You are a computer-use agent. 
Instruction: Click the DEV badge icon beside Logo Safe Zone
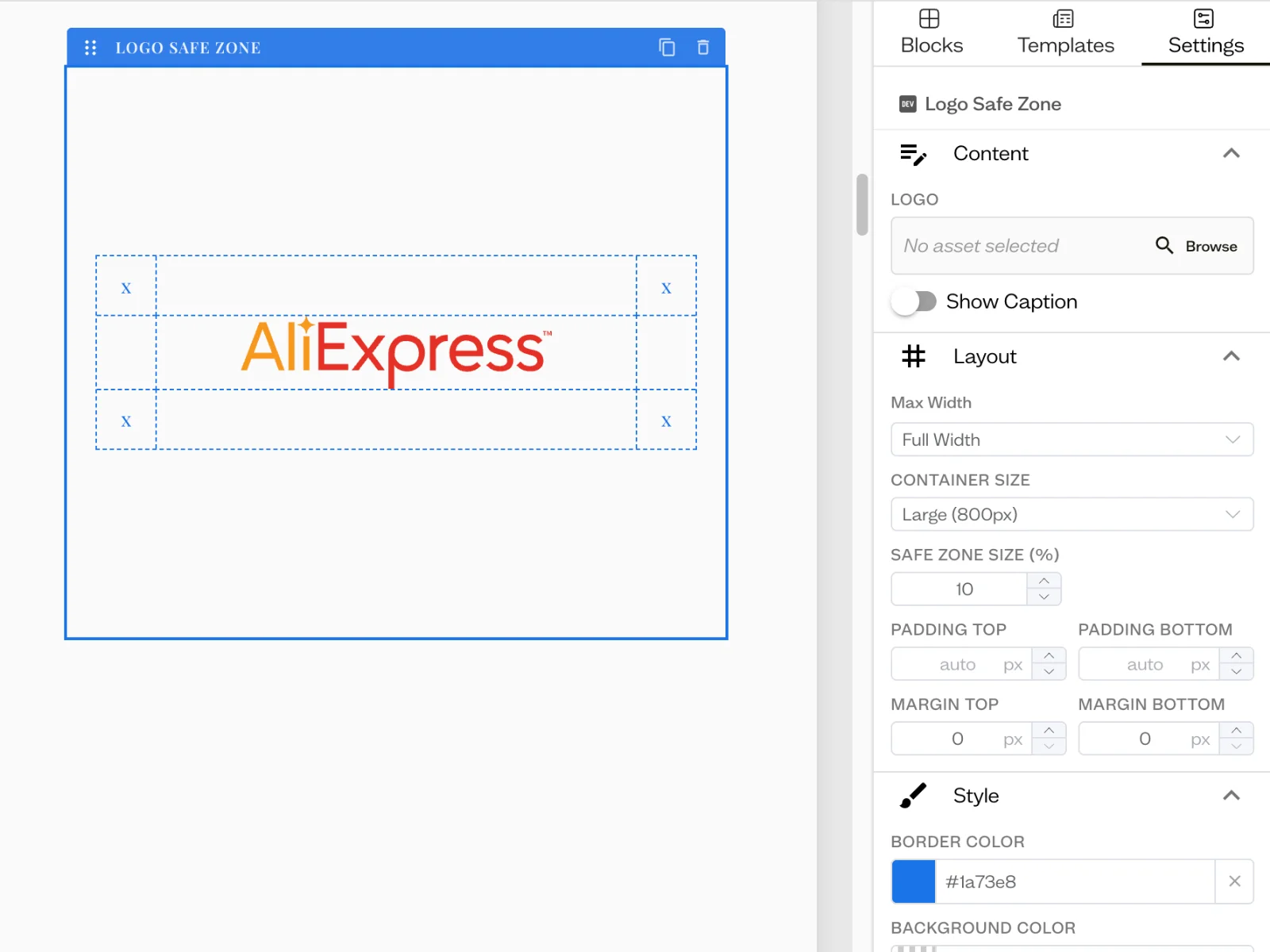point(908,104)
